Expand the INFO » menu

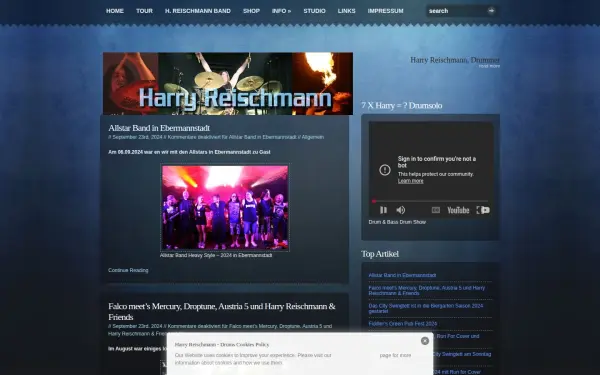pos(281,11)
